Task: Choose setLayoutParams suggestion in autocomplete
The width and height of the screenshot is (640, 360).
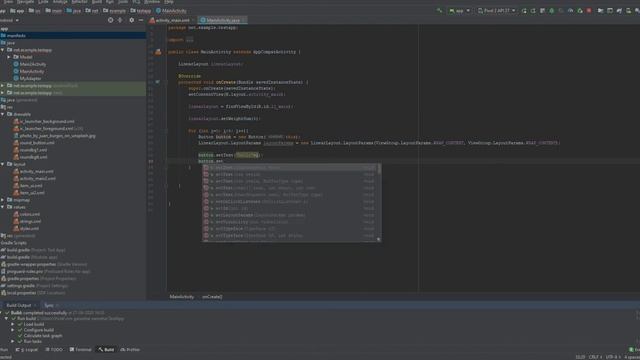Action: click(289, 215)
